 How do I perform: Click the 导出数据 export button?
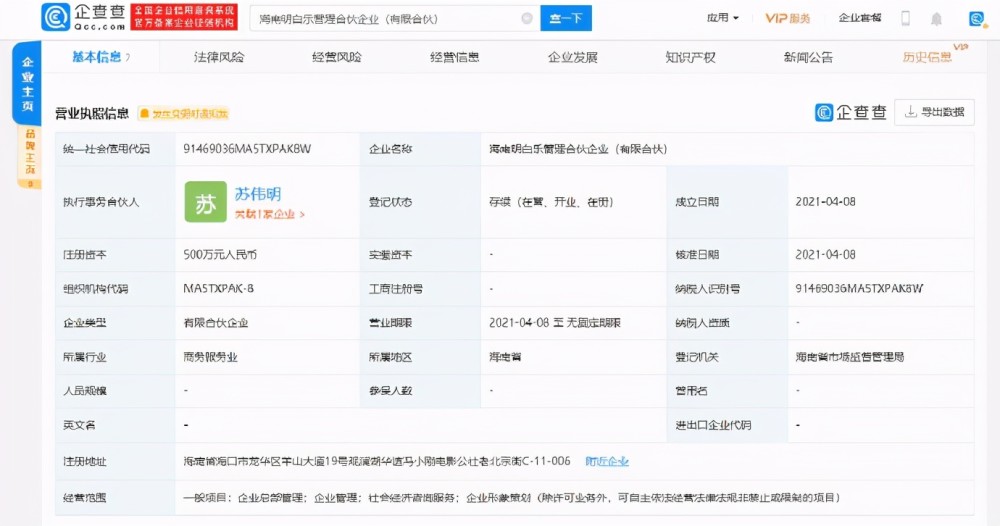click(x=934, y=112)
